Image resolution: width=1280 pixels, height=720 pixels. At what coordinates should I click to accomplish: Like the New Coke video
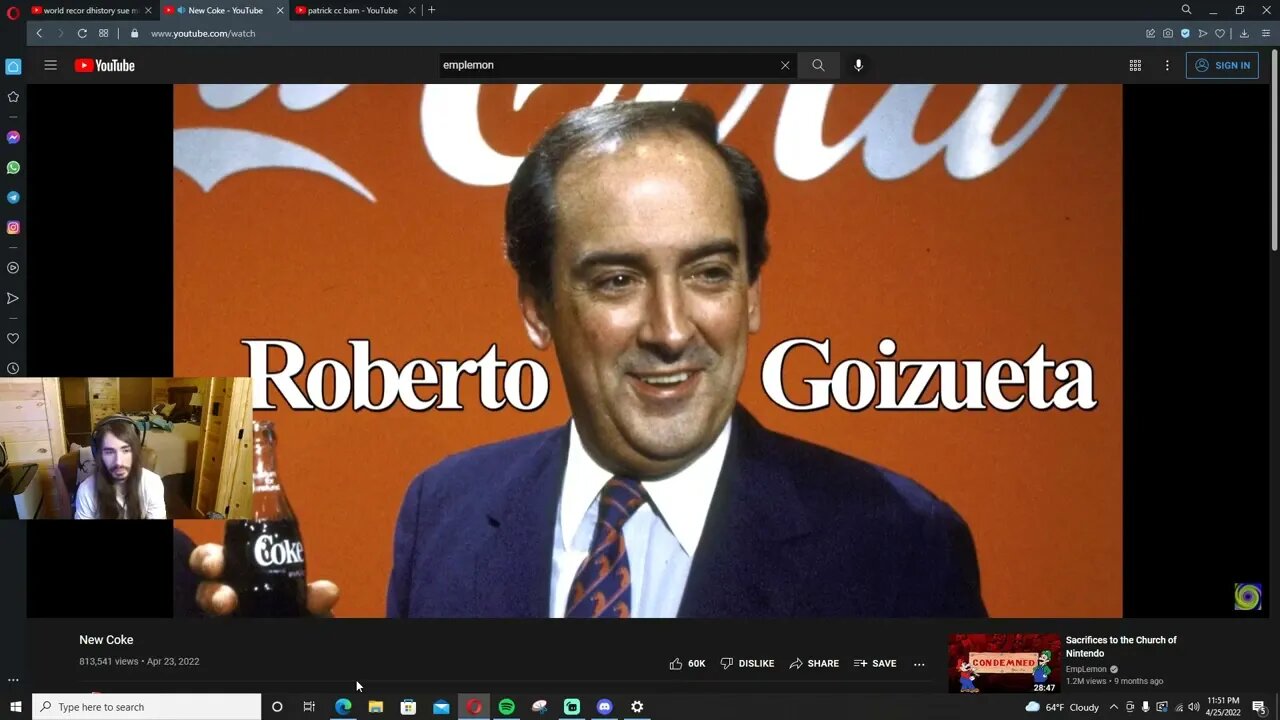click(687, 663)
